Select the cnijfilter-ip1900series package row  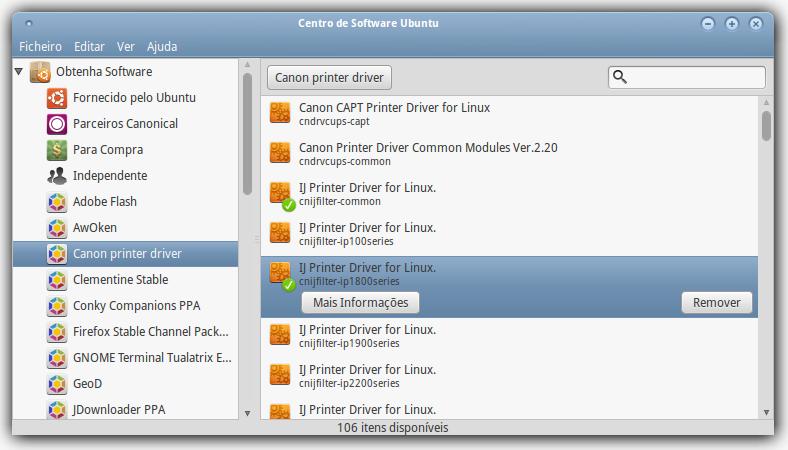tap(509, 336)
